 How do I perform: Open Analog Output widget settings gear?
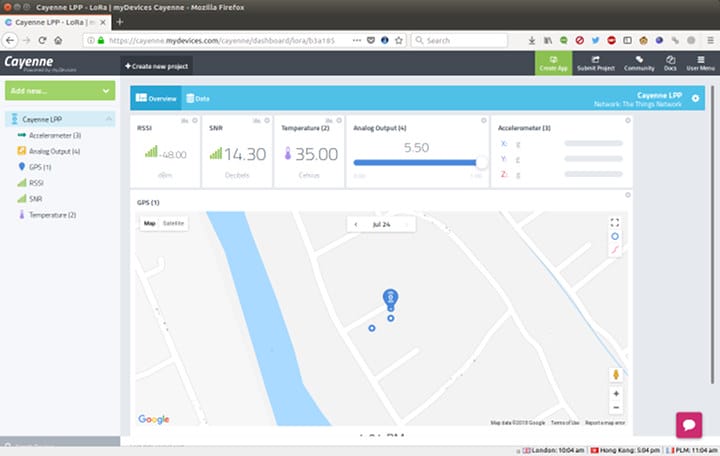tap(484, 120)
